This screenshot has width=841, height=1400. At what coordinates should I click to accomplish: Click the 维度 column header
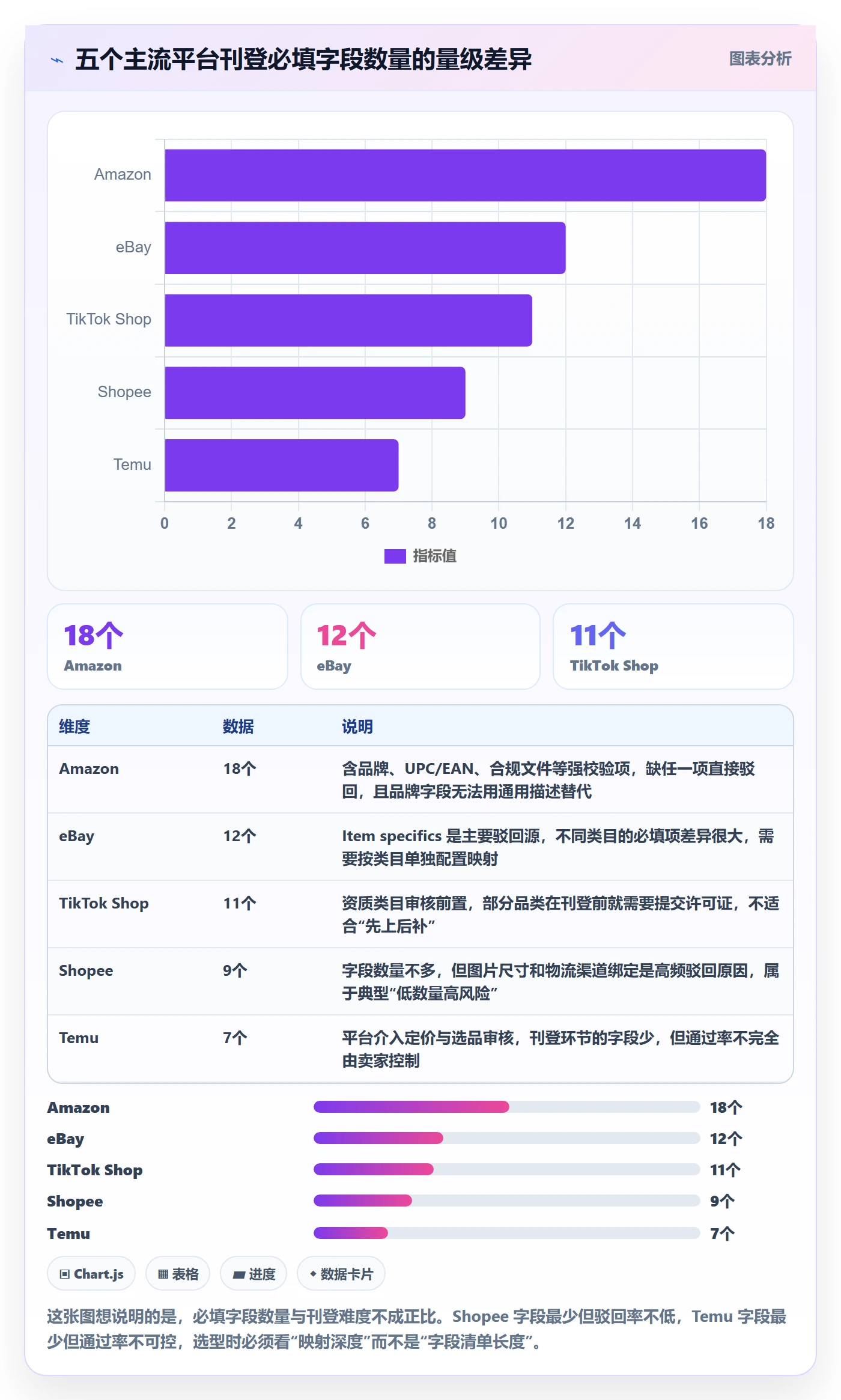click(x=74, y=726)
